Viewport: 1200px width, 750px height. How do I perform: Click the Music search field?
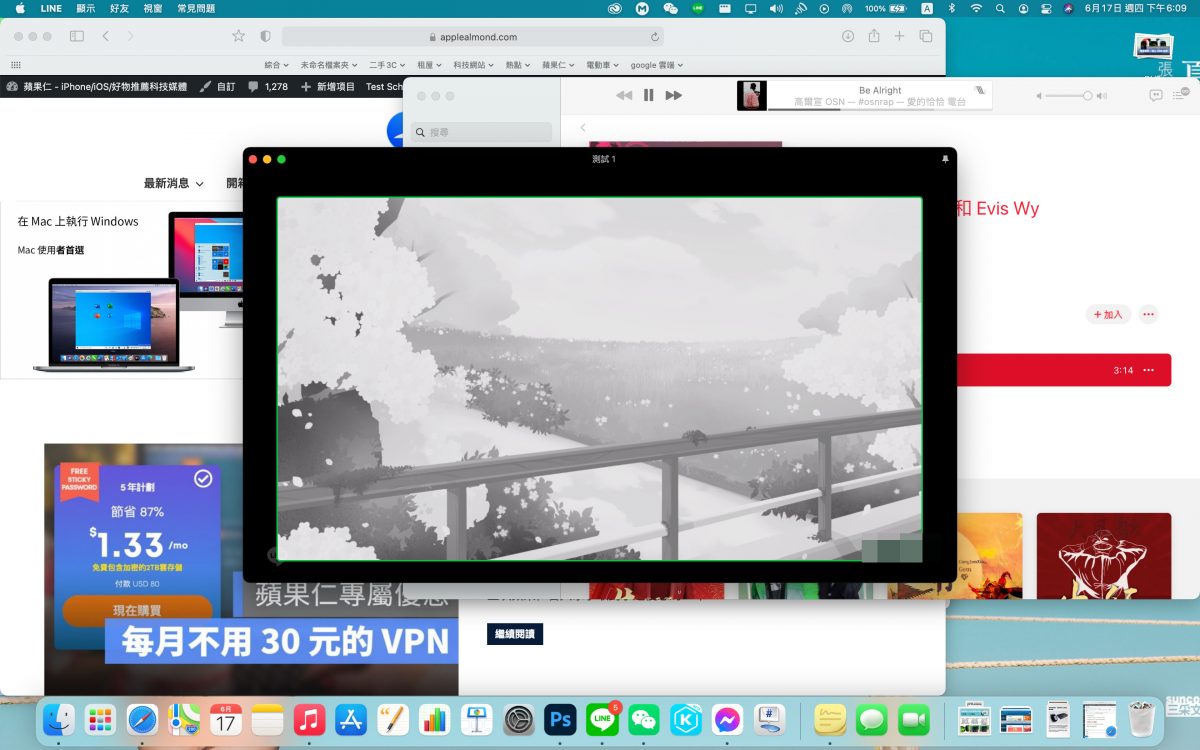pyautogui.click(x=483, y=132)
